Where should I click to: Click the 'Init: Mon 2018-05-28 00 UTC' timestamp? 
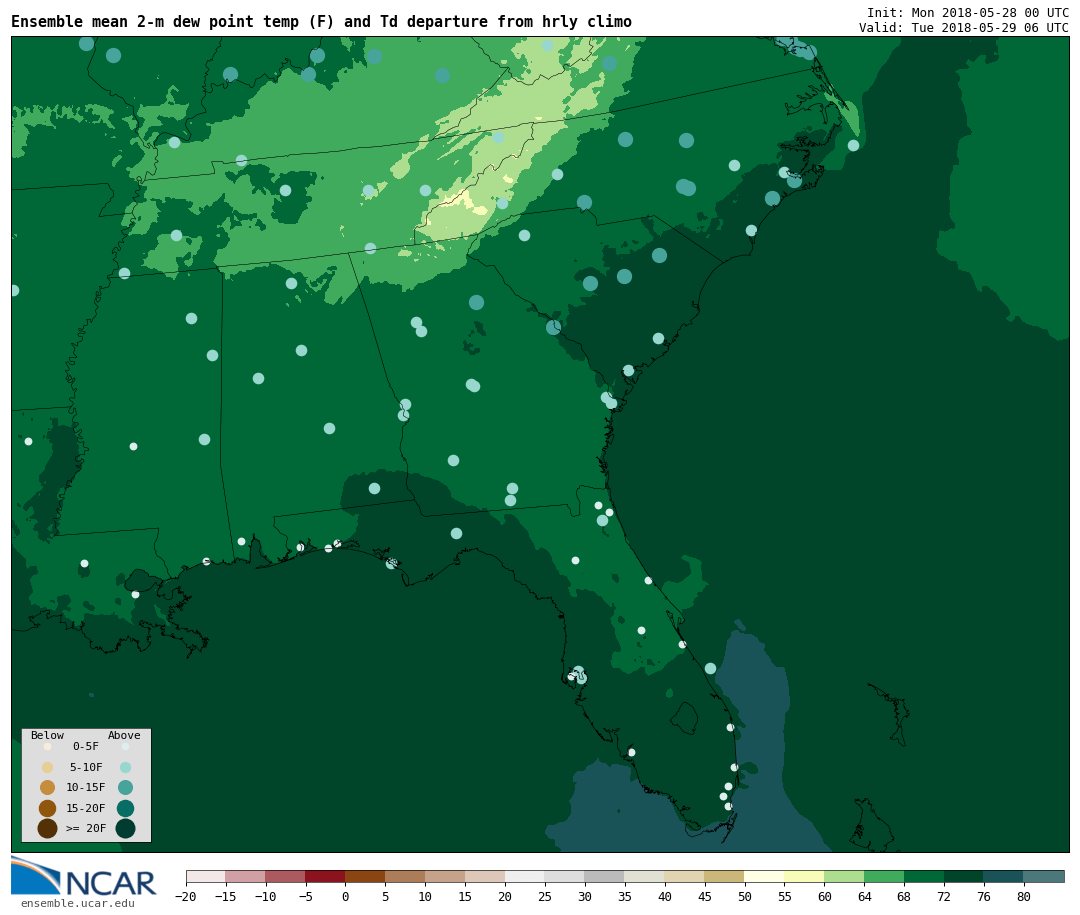pos(967,13)
